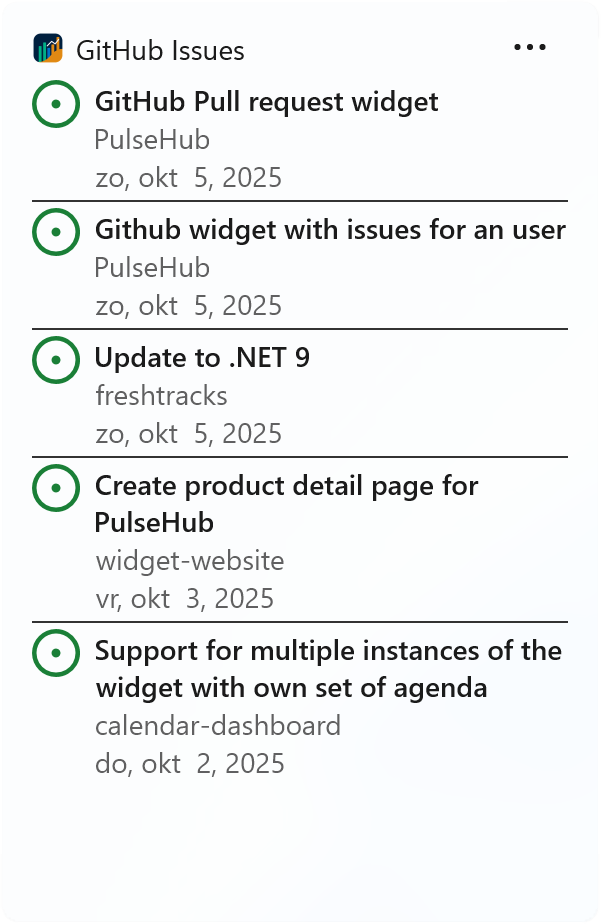Click the open icon beside Create product detail page
The image size is (601, 924).
(57, 489)
